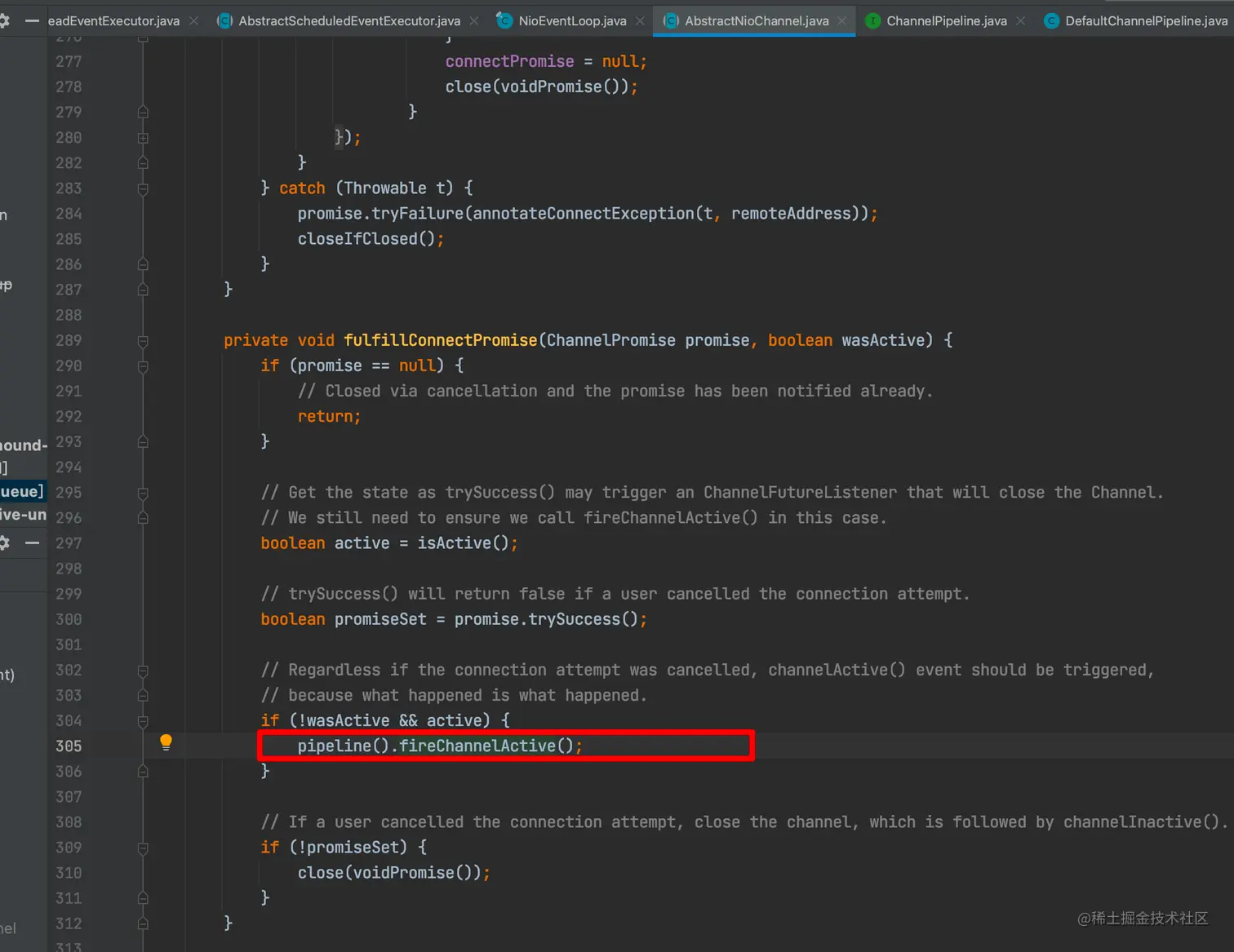
Task: Click line number 305 in the gutter
Action: tap(69, 746)
